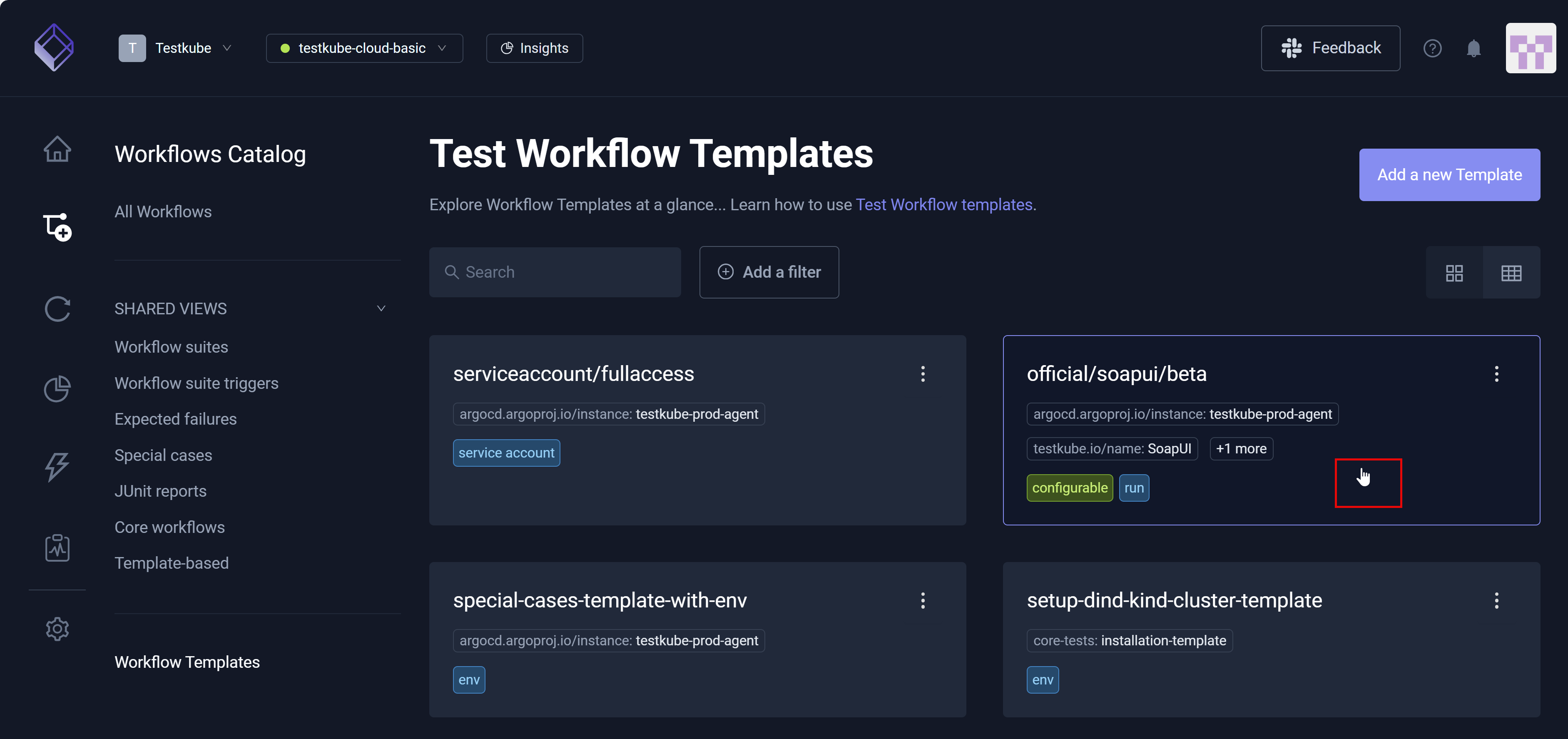Select the Workflows sidebar icon

57,227
